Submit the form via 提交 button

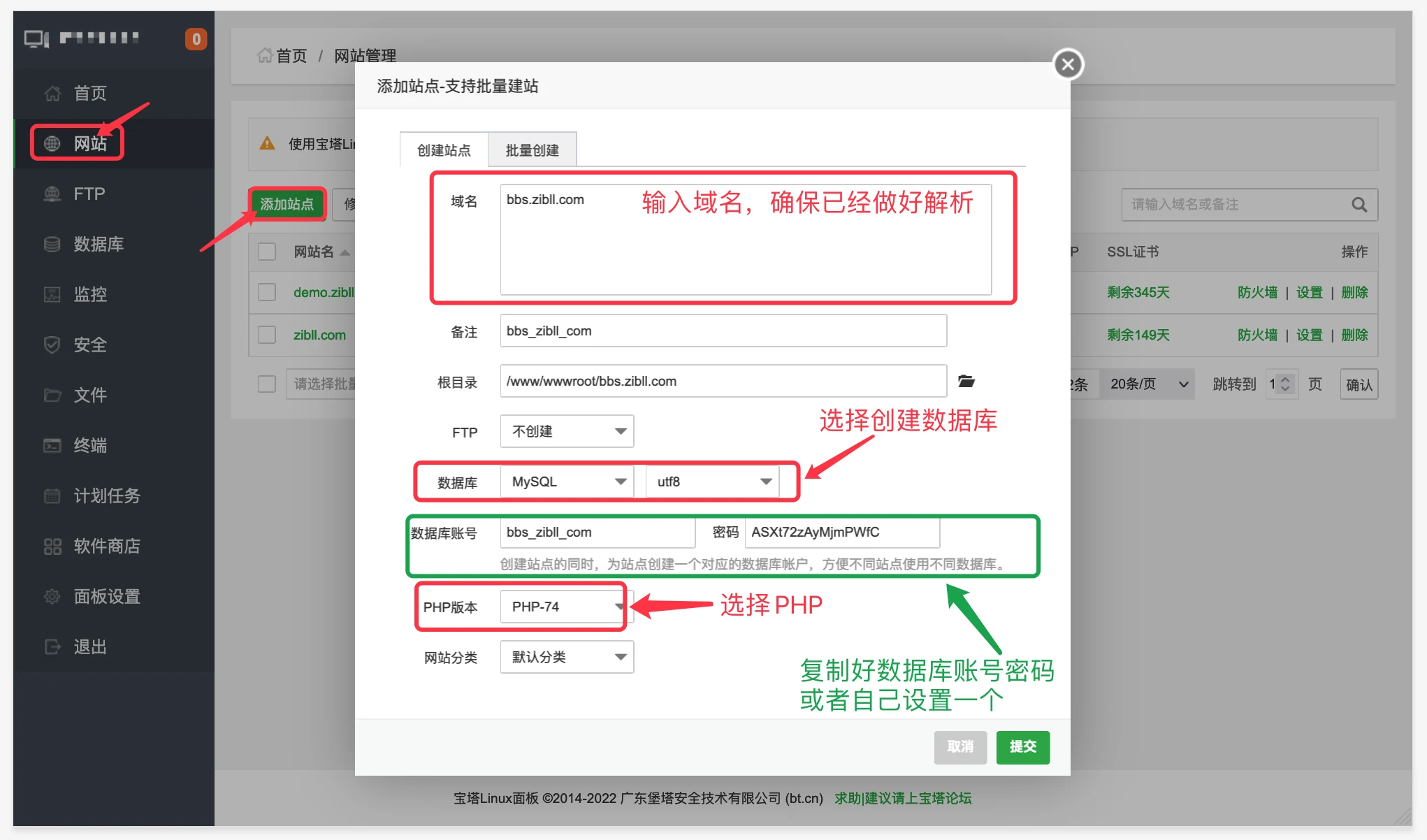[1022, 747]
